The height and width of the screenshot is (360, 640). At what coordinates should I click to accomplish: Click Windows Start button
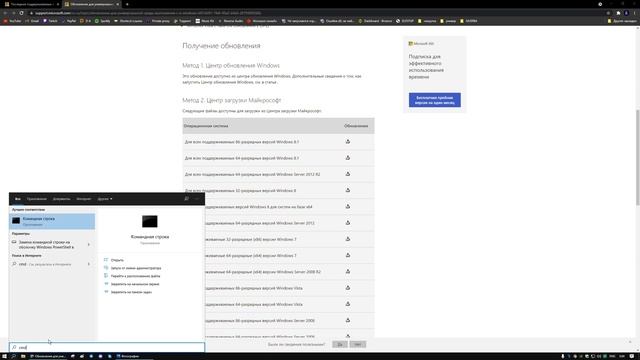pos(4,356)
